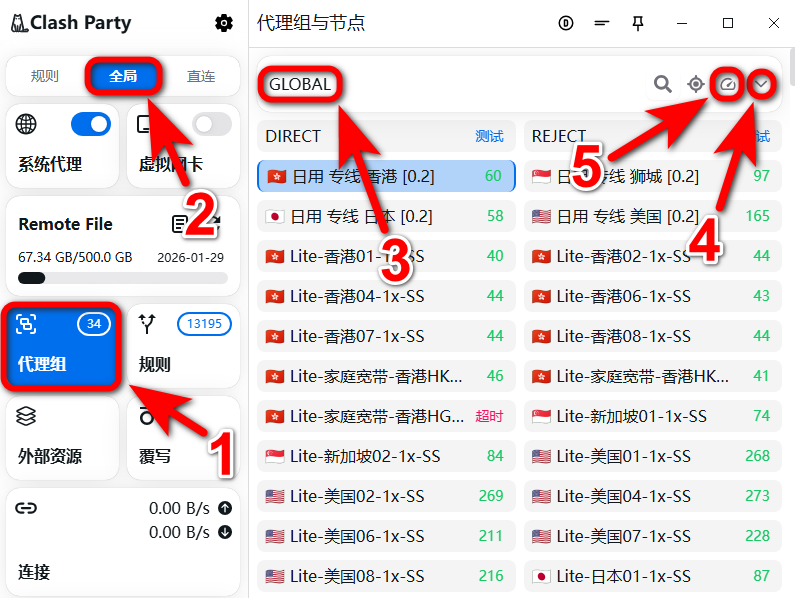The width and height of the screenshot is (795, 598).
Task: Click the download speed arrow icon
Action: (x=225, y=532)
